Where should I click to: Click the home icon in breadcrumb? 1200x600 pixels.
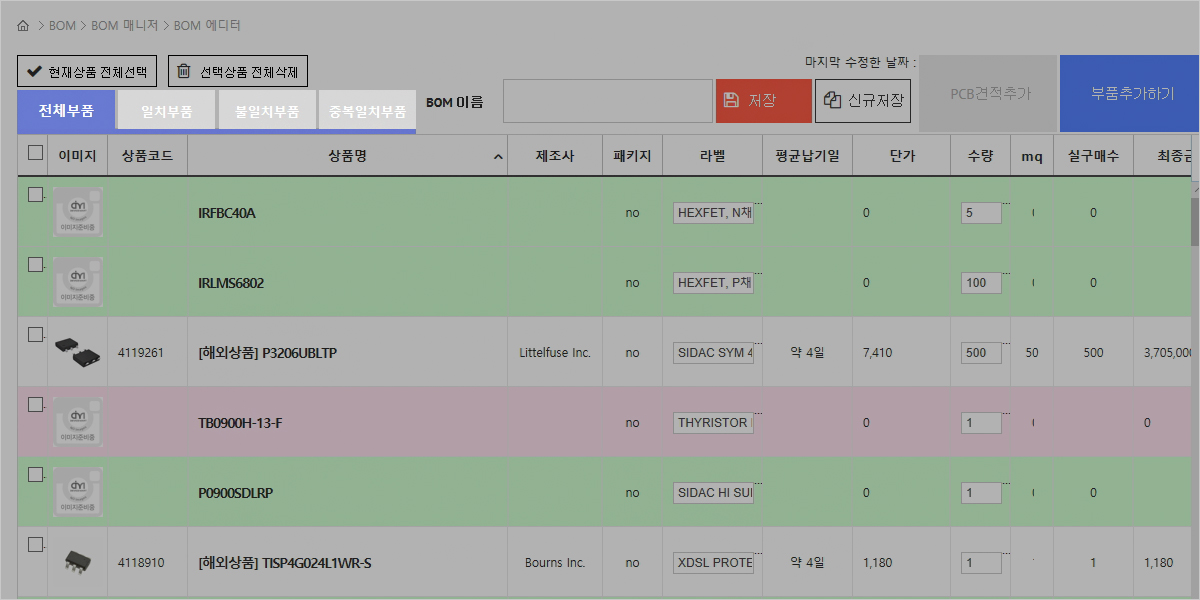pyautogui.click(x=23, y=25)
